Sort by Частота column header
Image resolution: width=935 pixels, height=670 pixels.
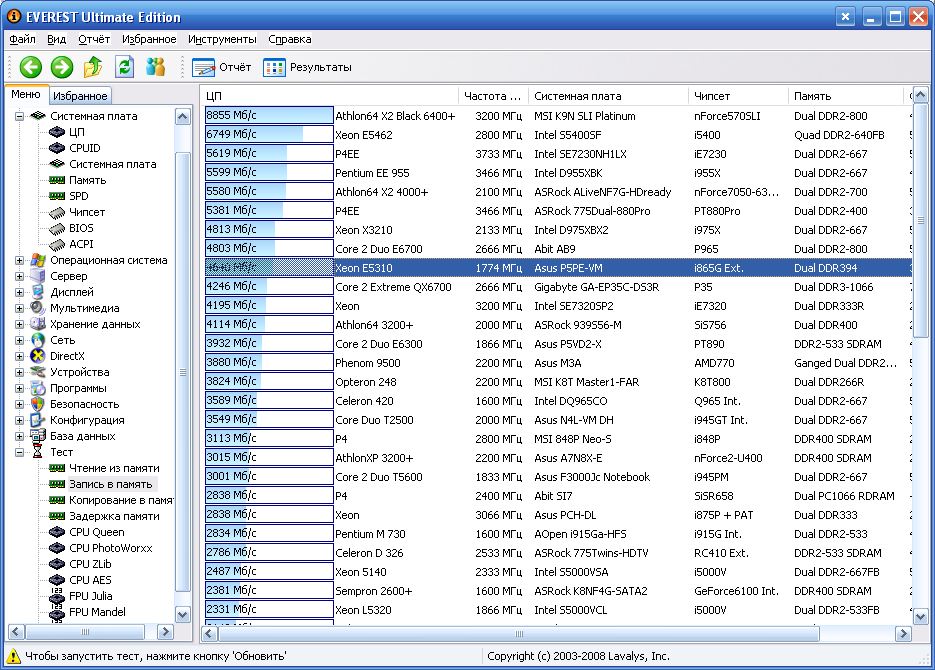pos(494,96)
